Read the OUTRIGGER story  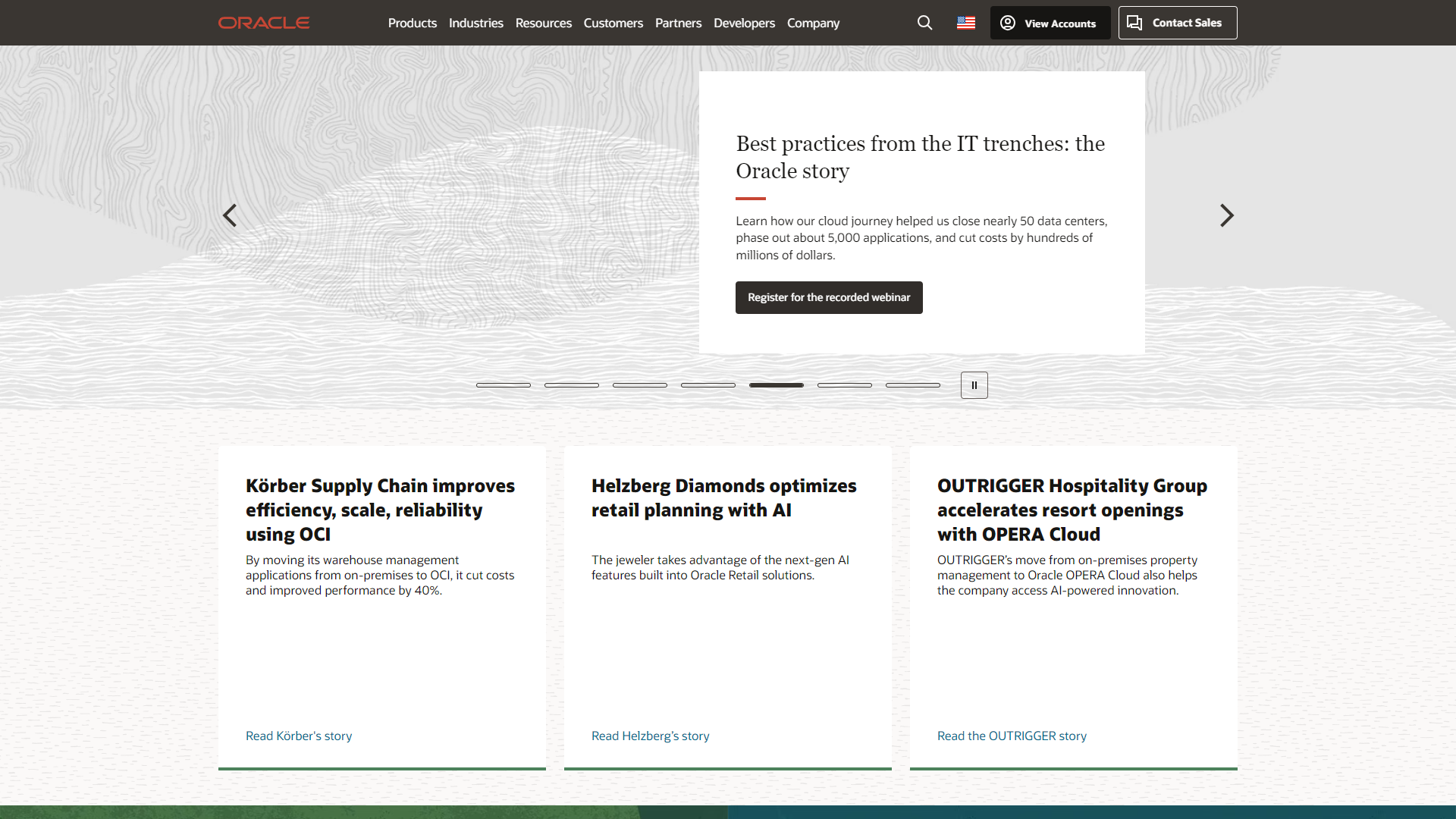1012,736
